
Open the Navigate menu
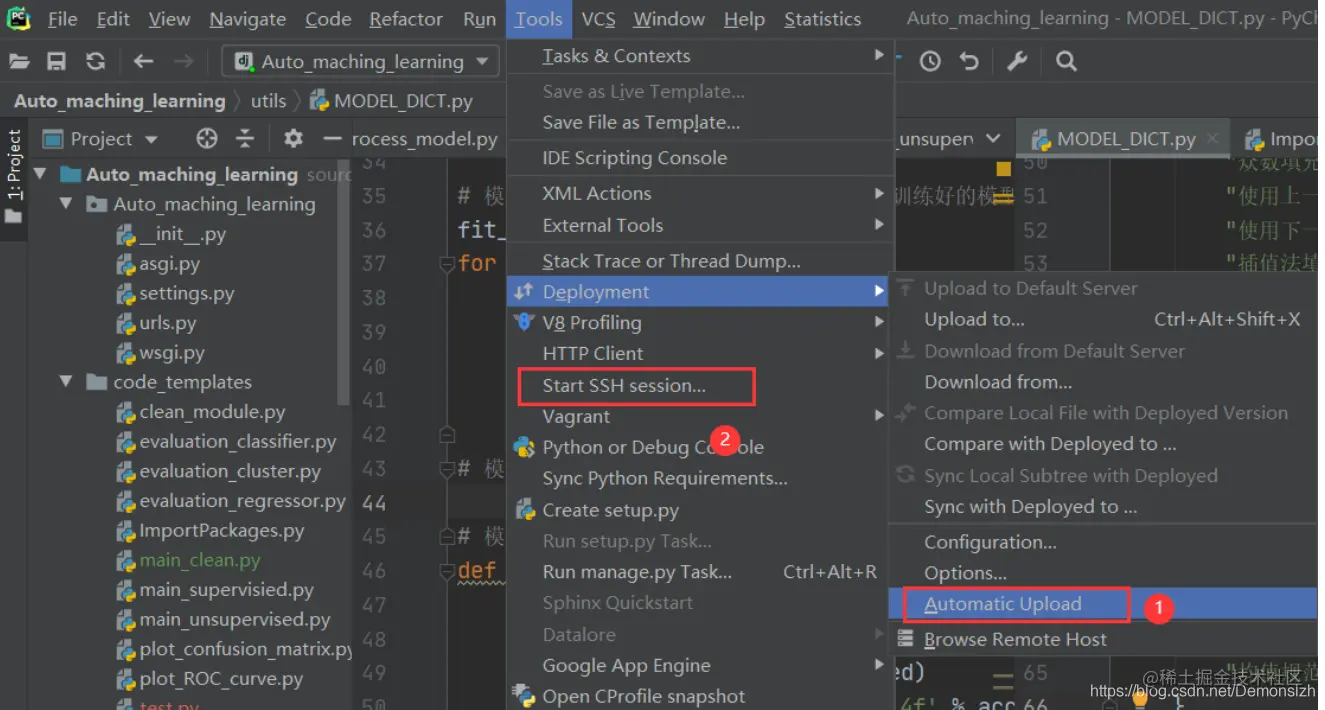pos(248,19)
